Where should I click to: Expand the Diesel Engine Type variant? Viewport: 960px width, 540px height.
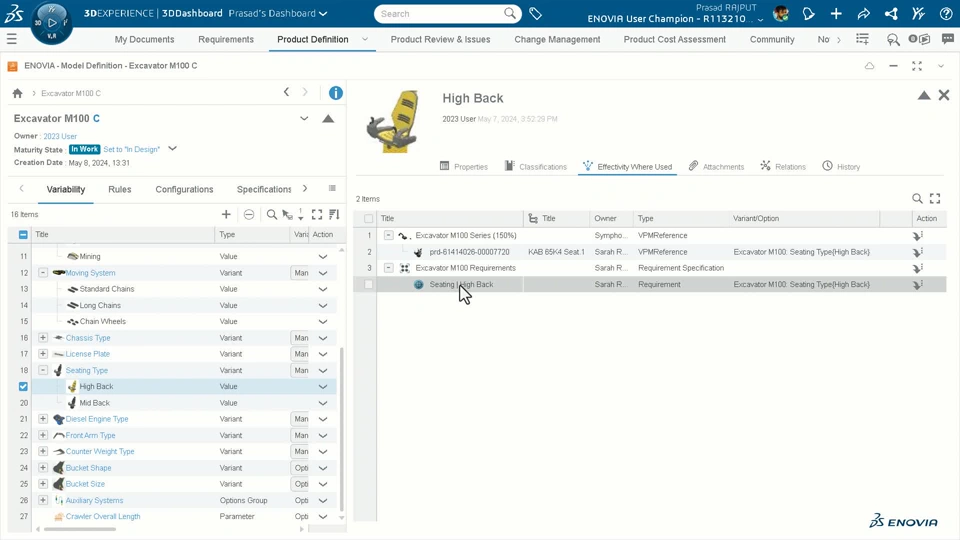pos(43,419)
